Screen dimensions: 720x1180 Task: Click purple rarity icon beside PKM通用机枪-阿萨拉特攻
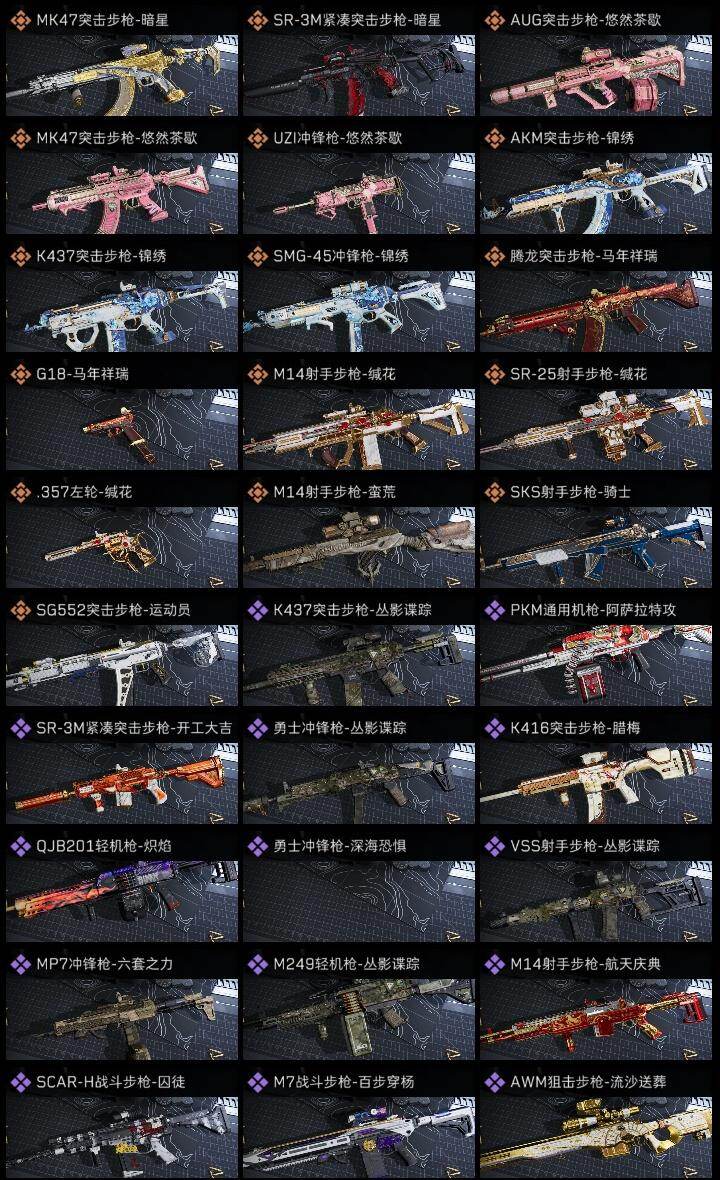coord(494,610)
